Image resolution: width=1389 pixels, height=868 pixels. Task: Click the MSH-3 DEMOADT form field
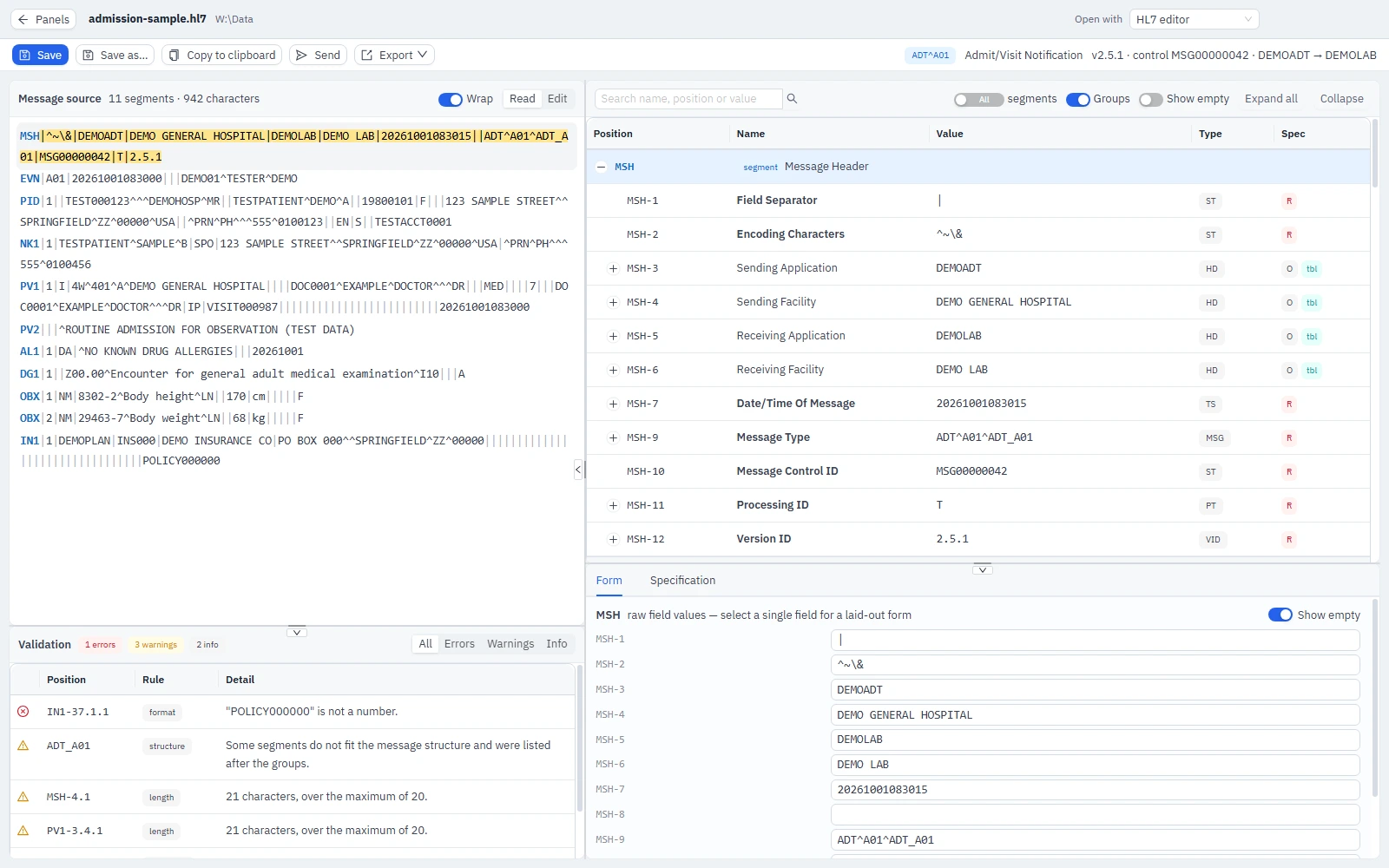(1095, 690)
